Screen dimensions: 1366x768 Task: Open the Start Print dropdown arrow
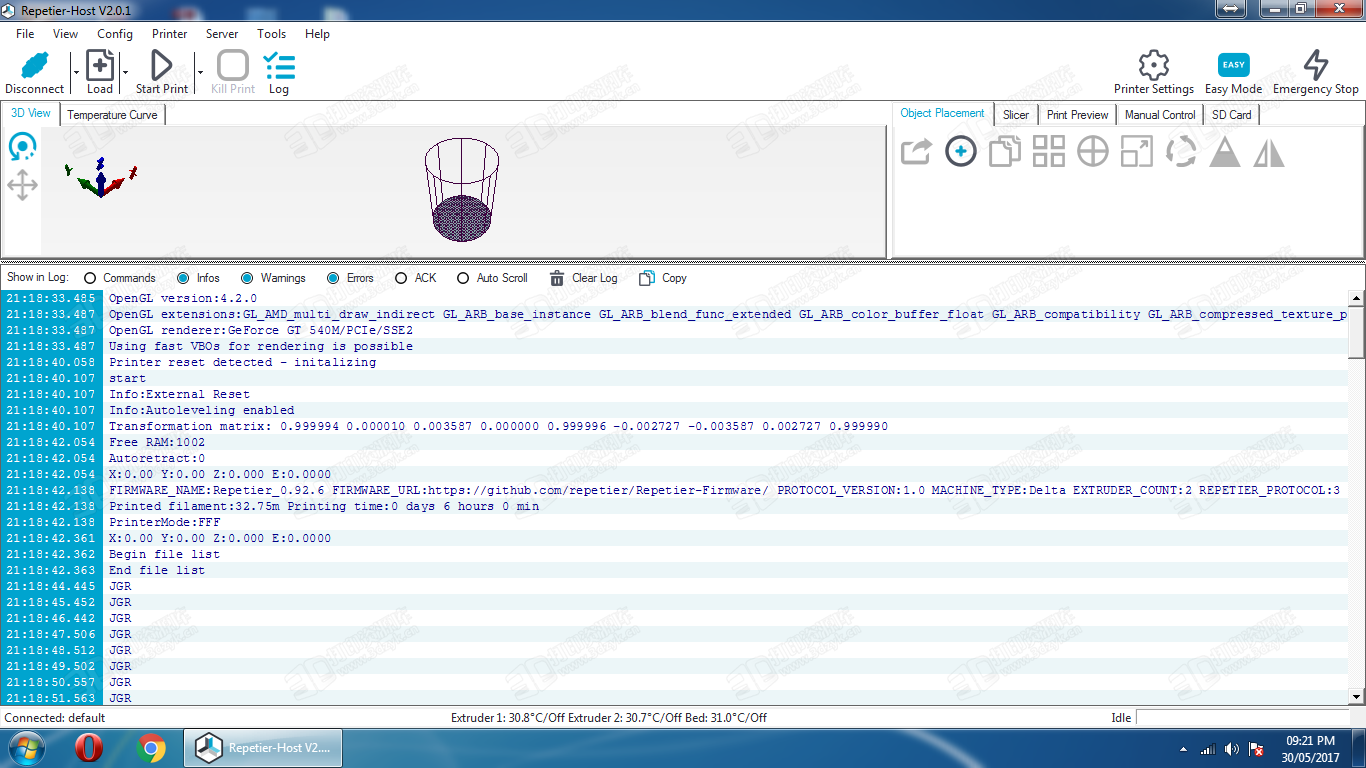tap(200, 72)
